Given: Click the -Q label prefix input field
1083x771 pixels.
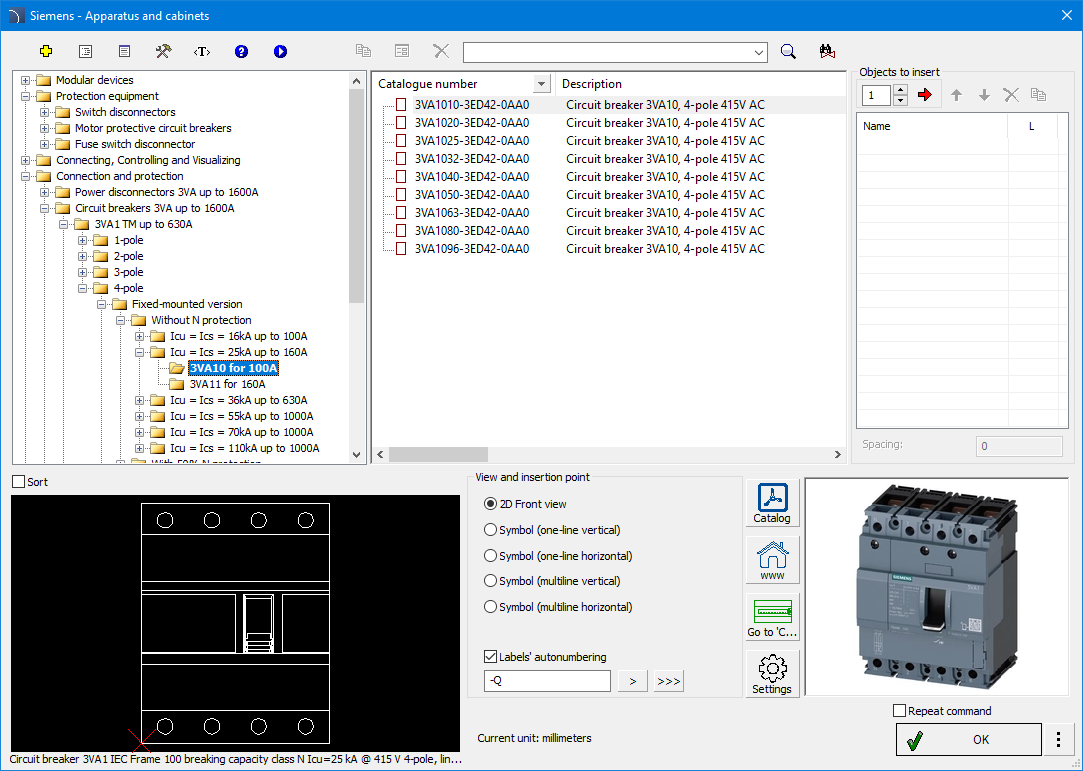Looking at the screenshot, I should 547,681.
